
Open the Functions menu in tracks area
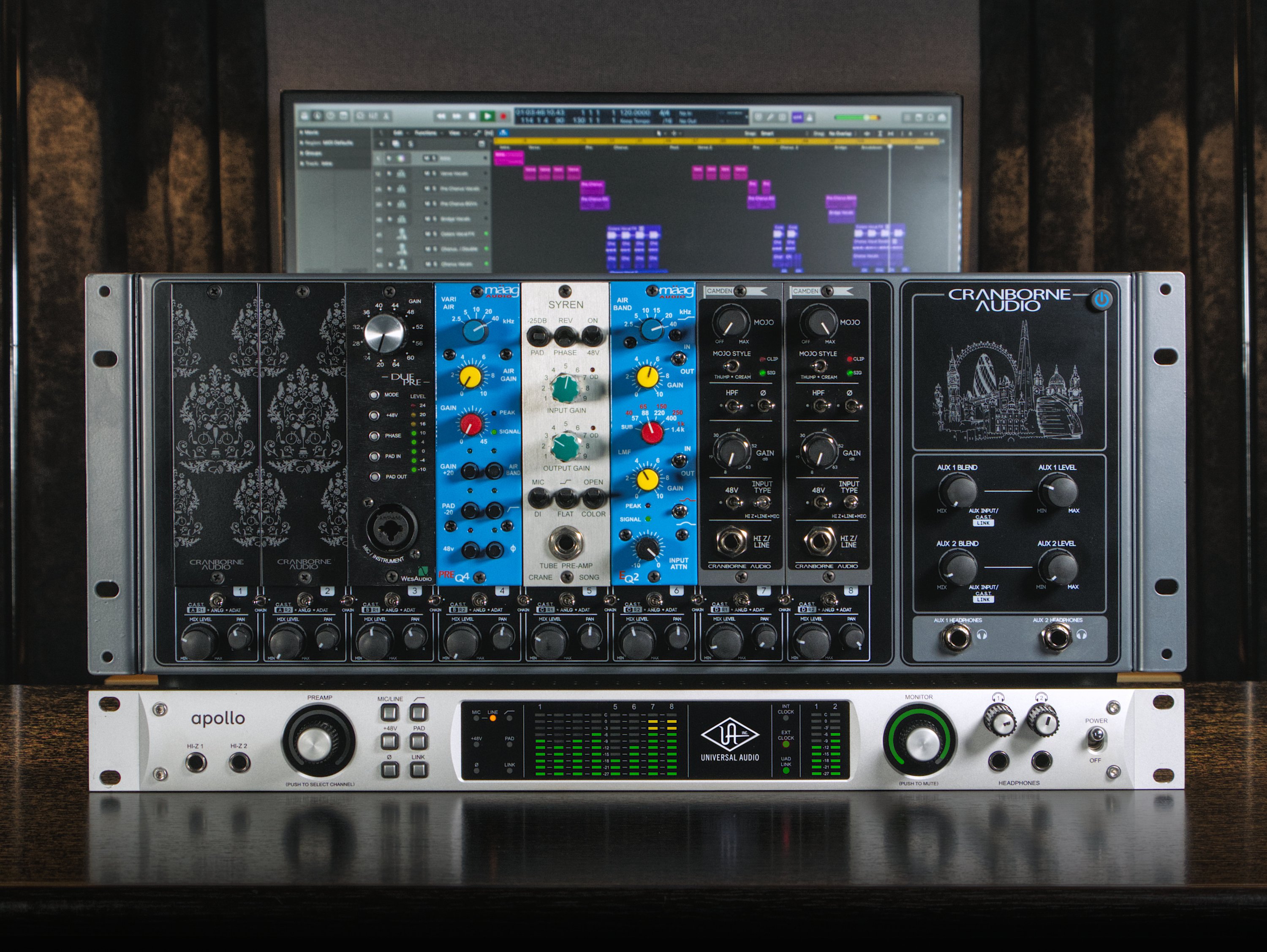click(425, 133)
